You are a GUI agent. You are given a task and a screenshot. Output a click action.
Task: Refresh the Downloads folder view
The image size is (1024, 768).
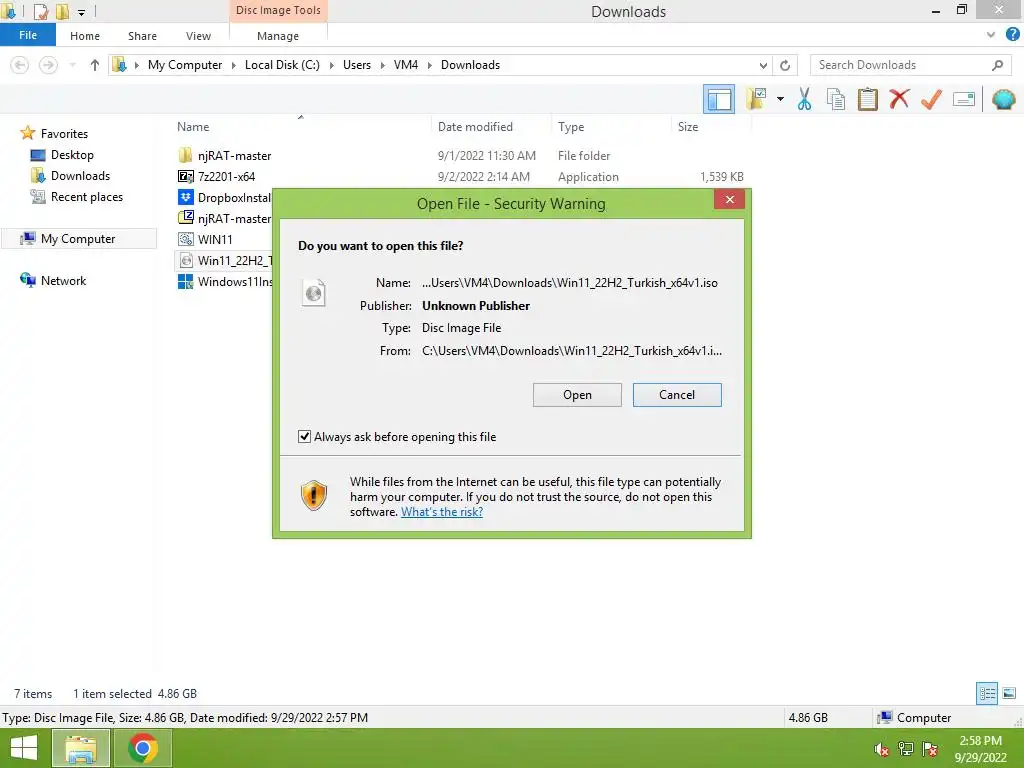785,65
